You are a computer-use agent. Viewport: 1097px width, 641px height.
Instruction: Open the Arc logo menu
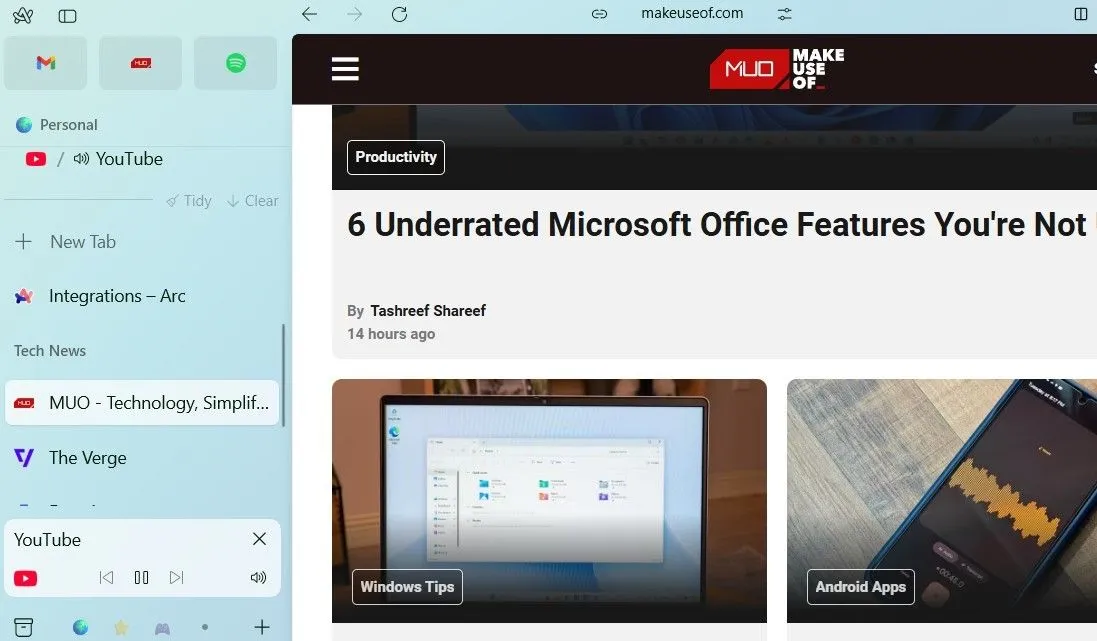point(23,15)
